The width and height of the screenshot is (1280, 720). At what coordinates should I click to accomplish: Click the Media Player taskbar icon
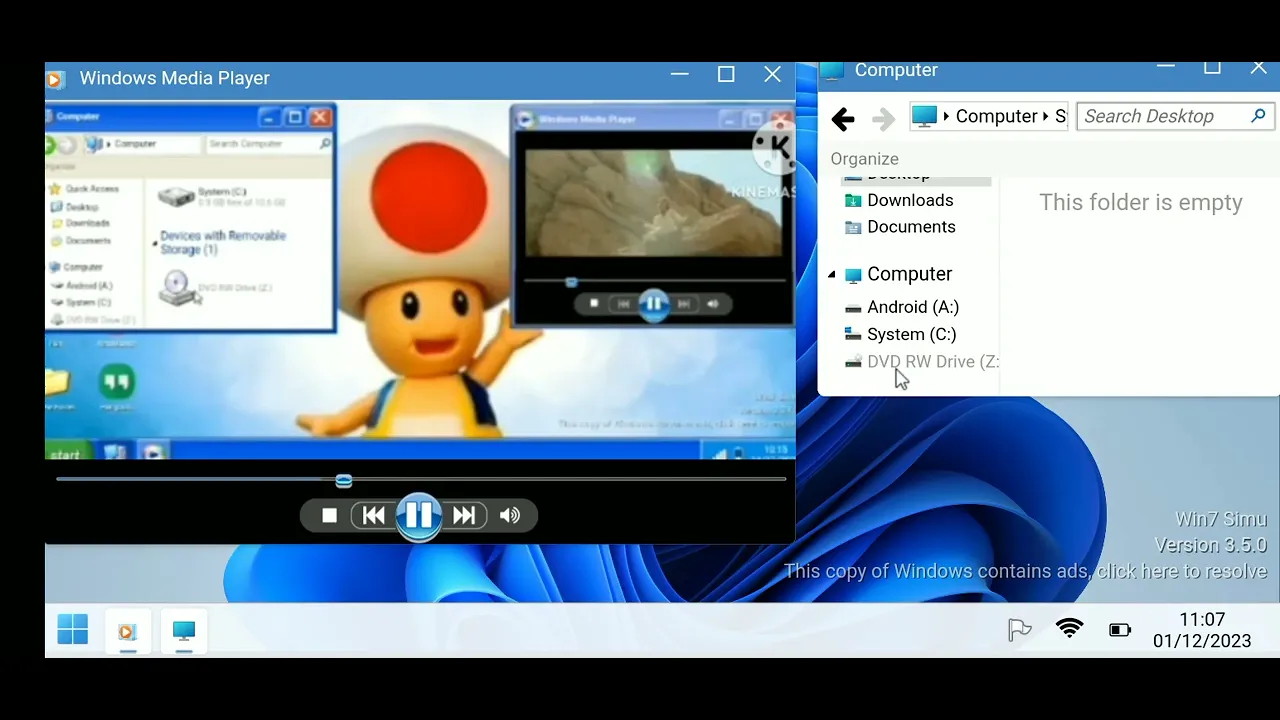[x=127, y=631]
